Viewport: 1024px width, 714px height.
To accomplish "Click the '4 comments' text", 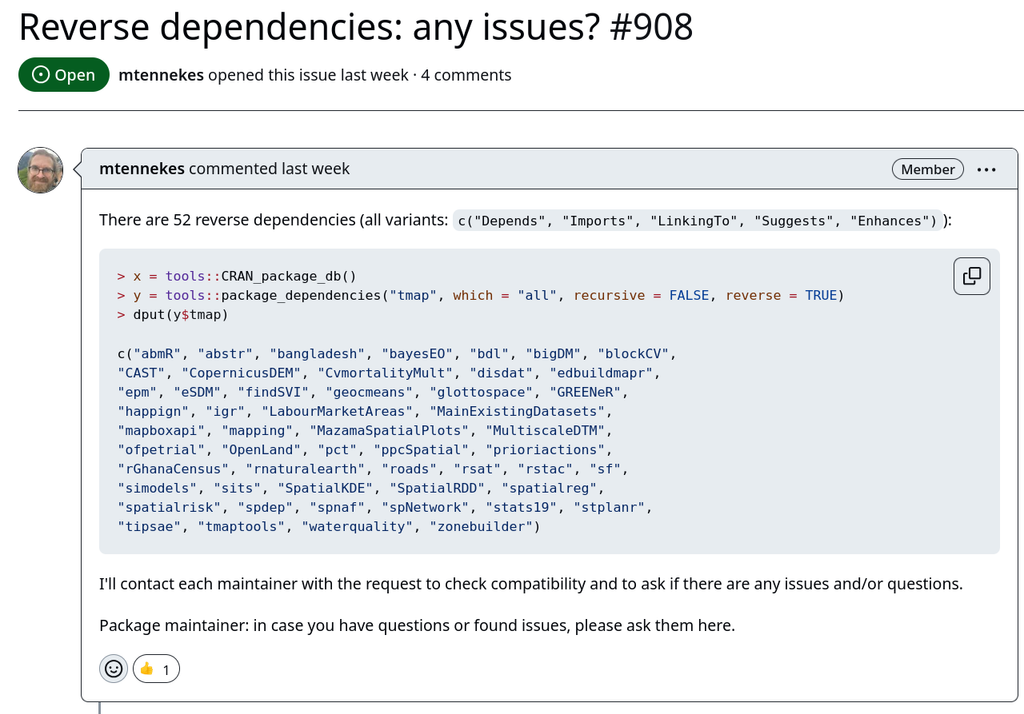I will coord(466,75).
